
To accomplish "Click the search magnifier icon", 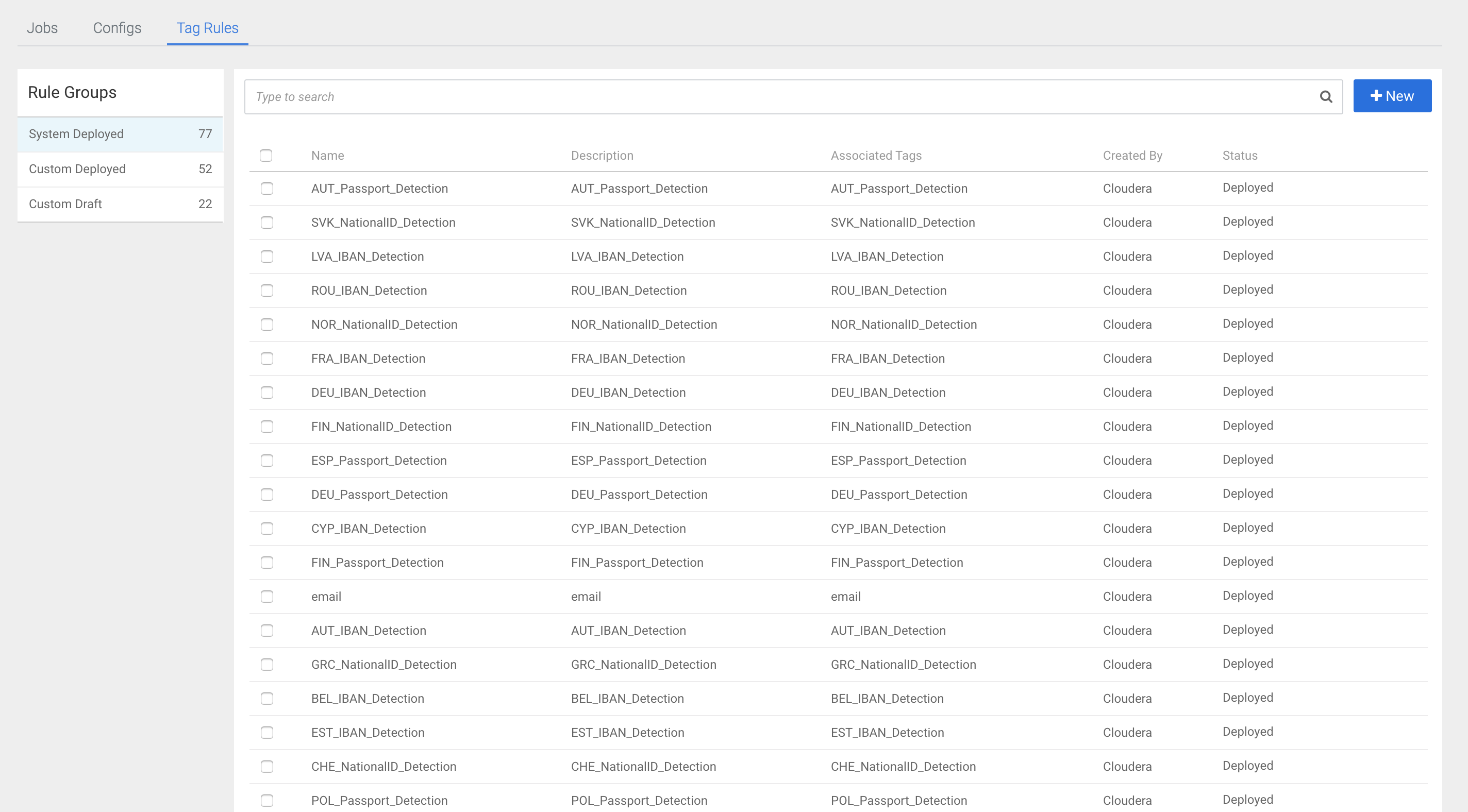I will pos(1326,96).
